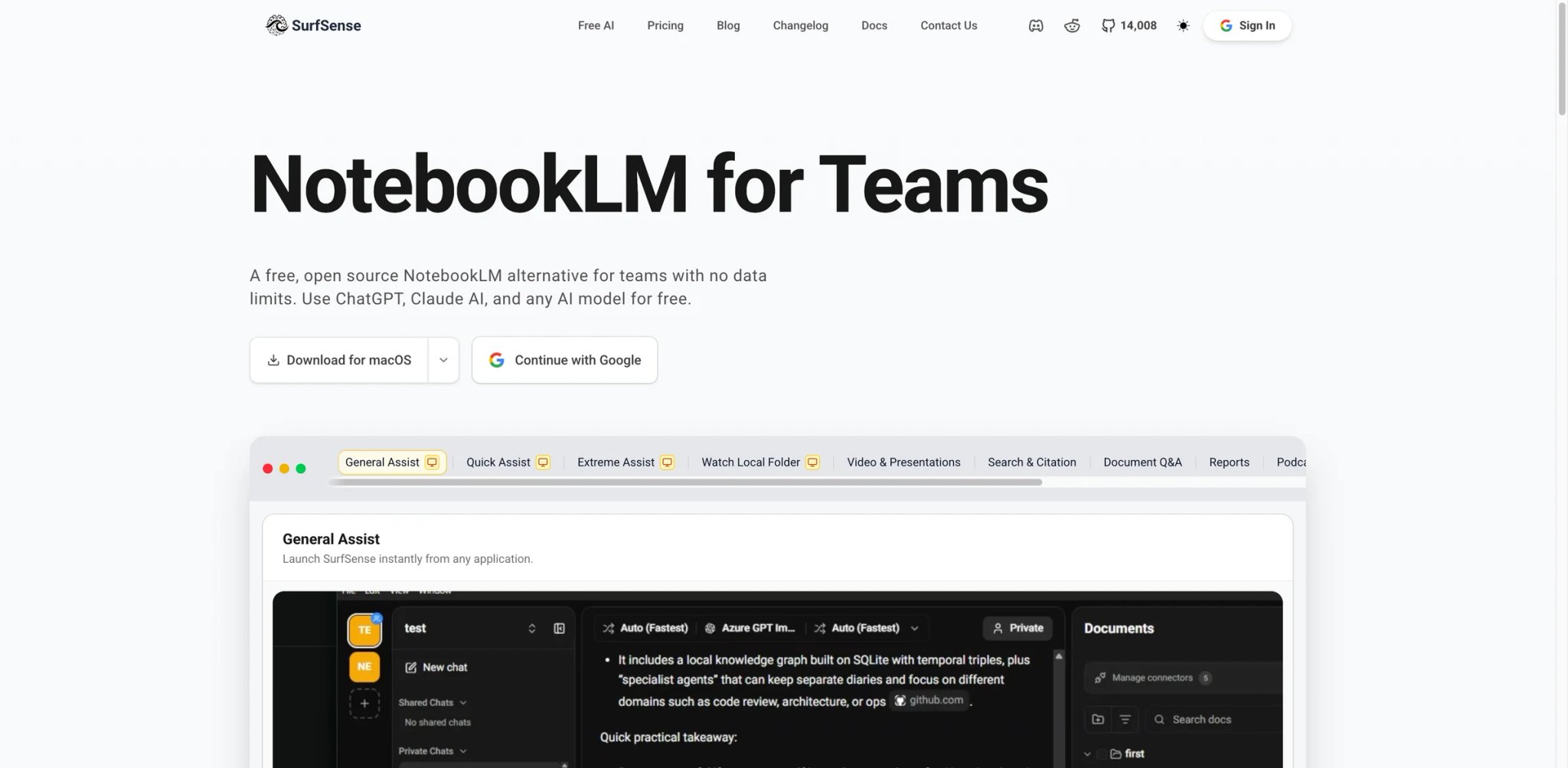Click the Documents panel heading
The width and height of the screenshot is (1568, 768).
1119,629
